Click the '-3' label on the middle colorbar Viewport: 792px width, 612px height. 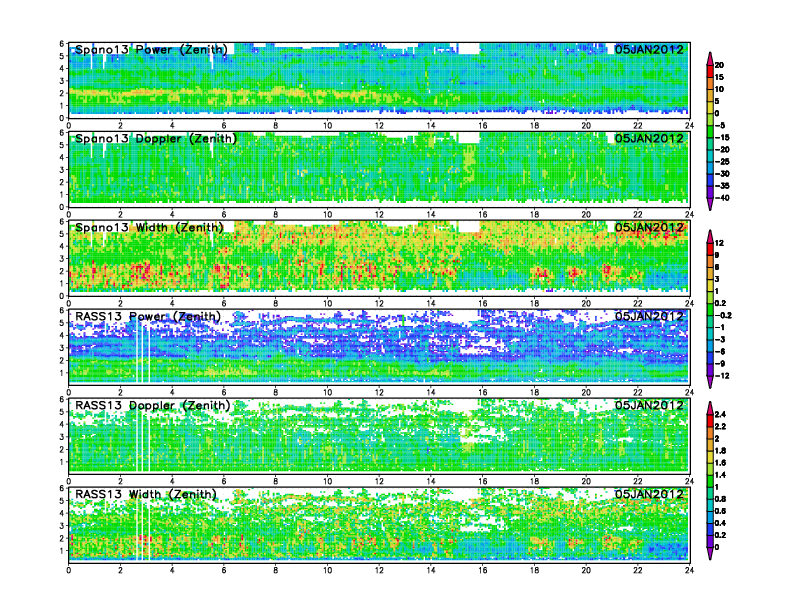pos(720,340)
